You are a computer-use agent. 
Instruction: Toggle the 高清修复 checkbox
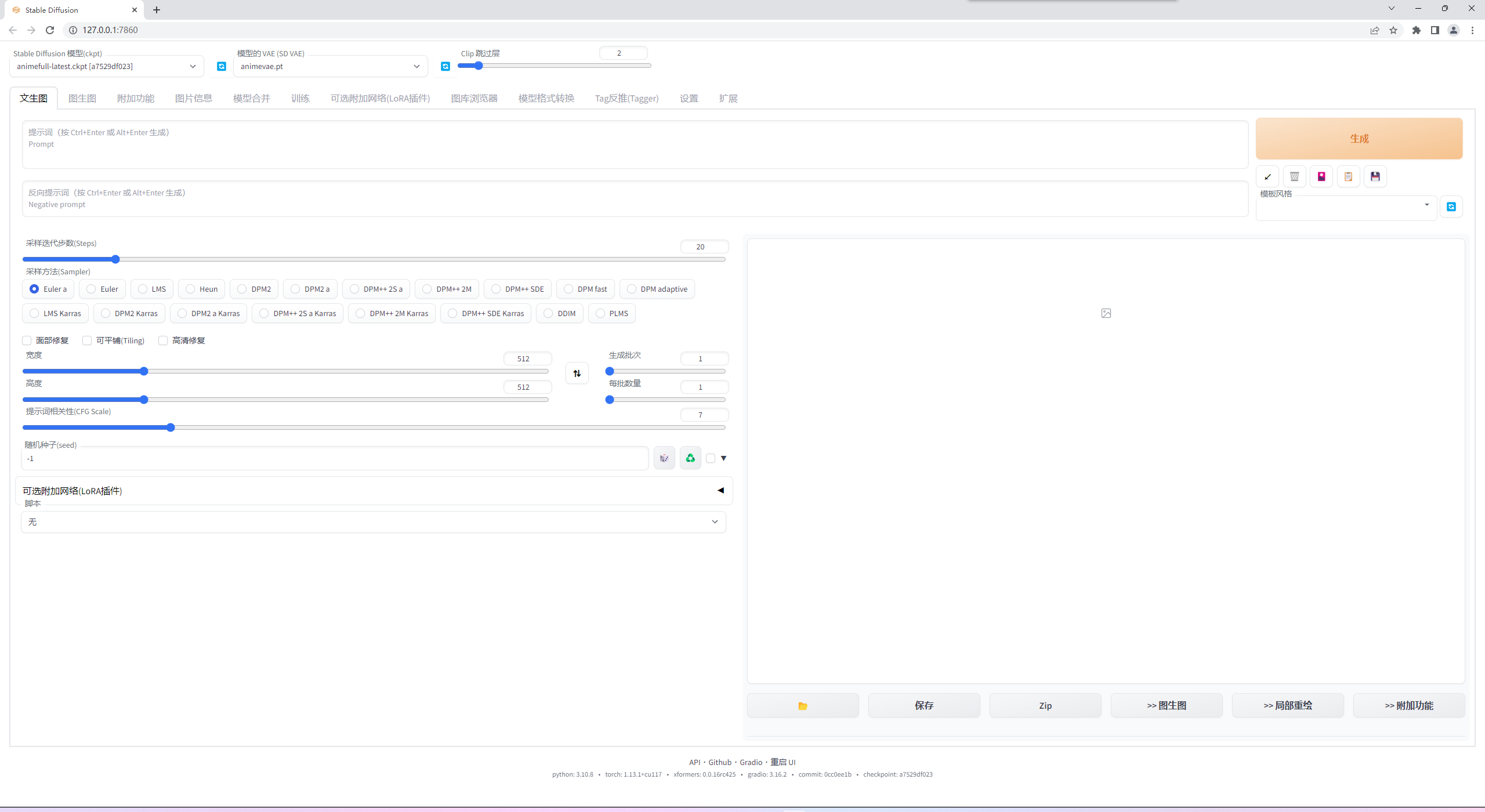(x=163, y=340)
